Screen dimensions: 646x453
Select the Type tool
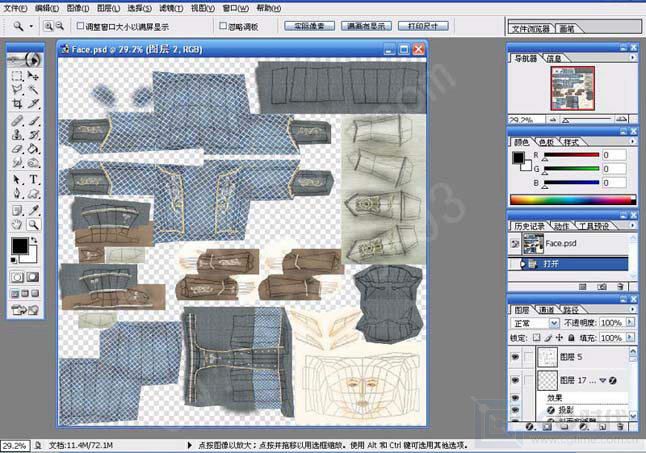coord(33,180)
